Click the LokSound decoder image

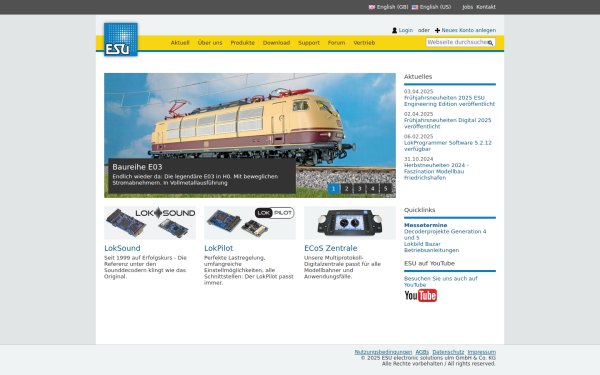point(150,223)
